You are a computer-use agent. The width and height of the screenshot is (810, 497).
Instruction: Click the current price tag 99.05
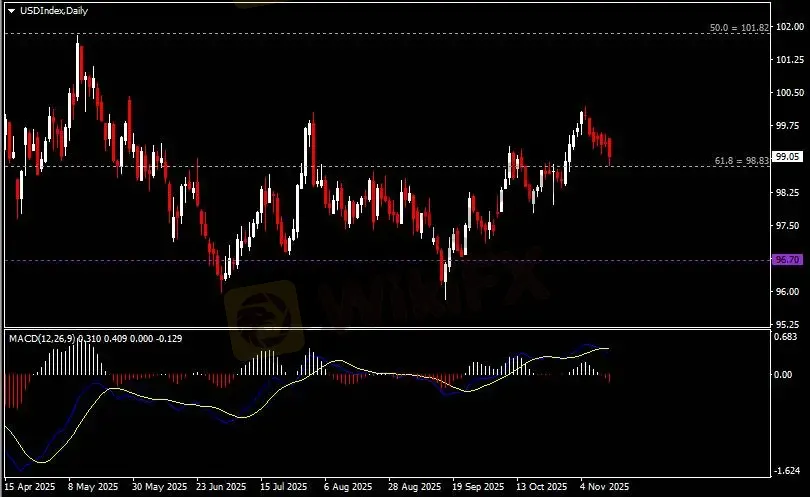[787, 157]
